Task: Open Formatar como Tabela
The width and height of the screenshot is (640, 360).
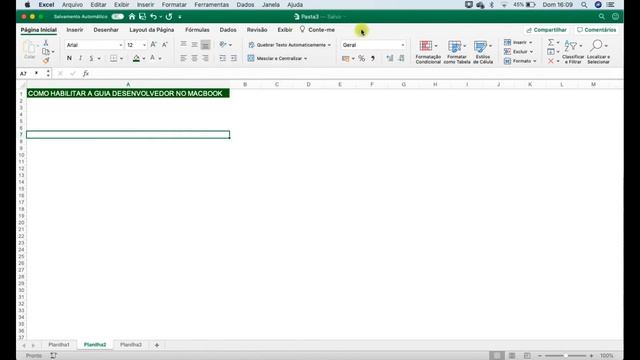Action: (x=457, y=52)
